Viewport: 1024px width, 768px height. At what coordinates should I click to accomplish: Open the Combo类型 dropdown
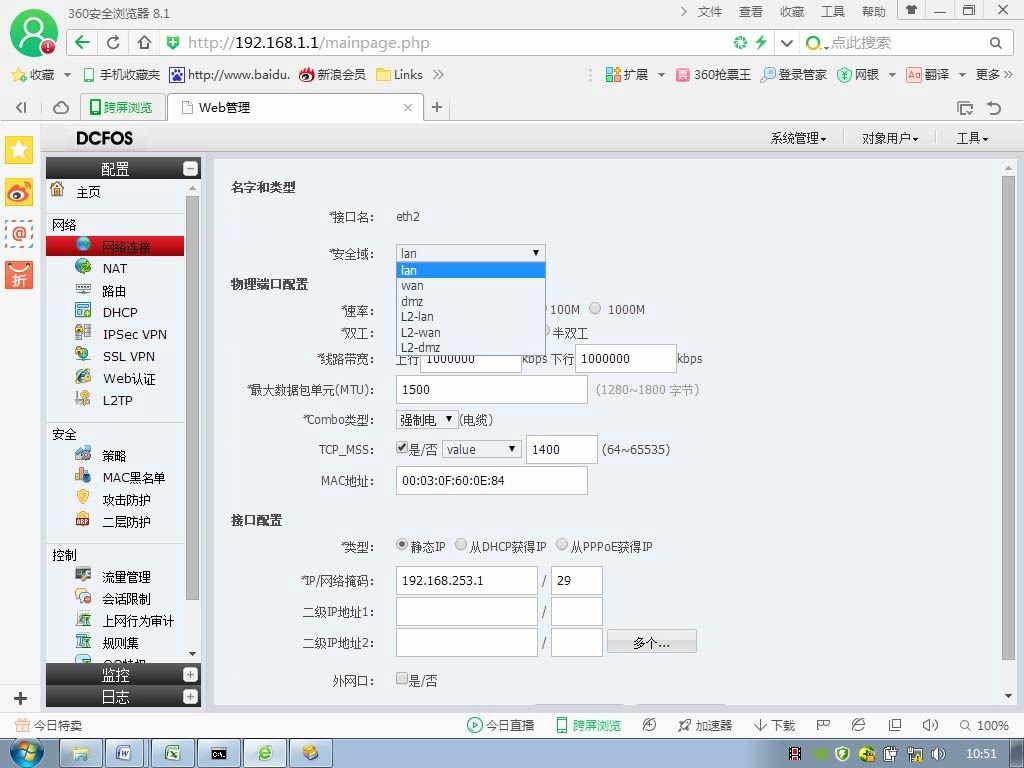(426, 419)
